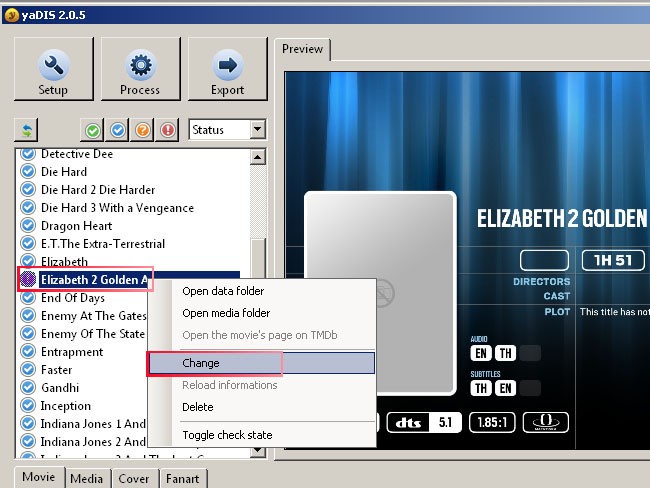Viewport: 650px width, 488px height.
Task: Select Enemy Of The State row
Action: [93, 334]
